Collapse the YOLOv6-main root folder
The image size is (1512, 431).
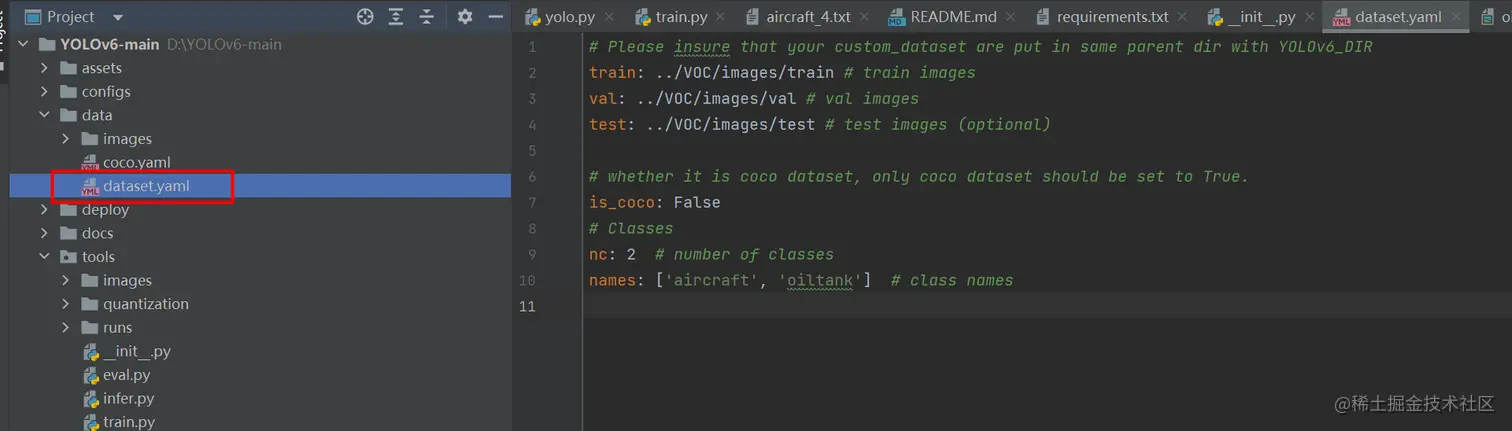[23, 44]
